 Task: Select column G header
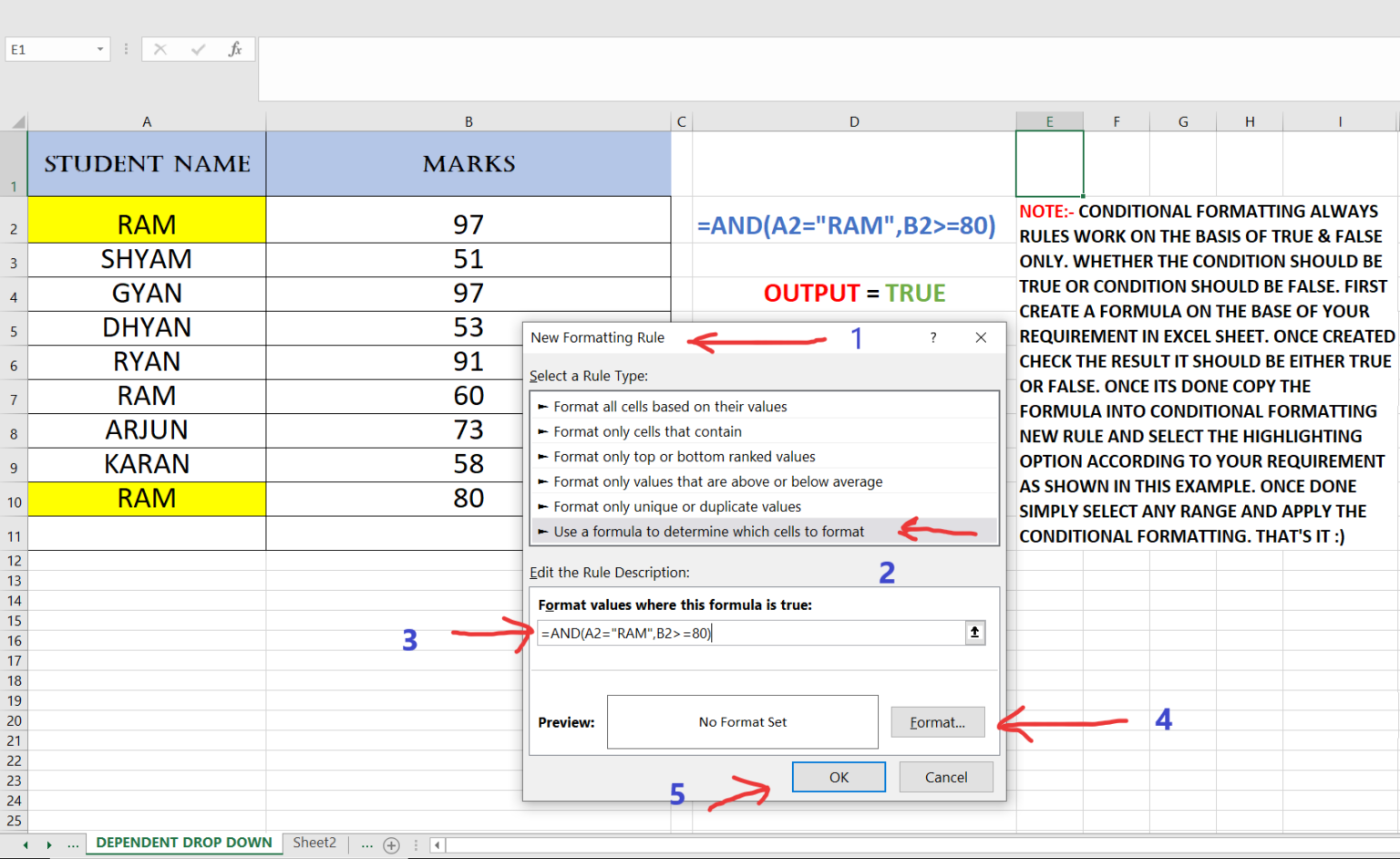(1183, 121)
